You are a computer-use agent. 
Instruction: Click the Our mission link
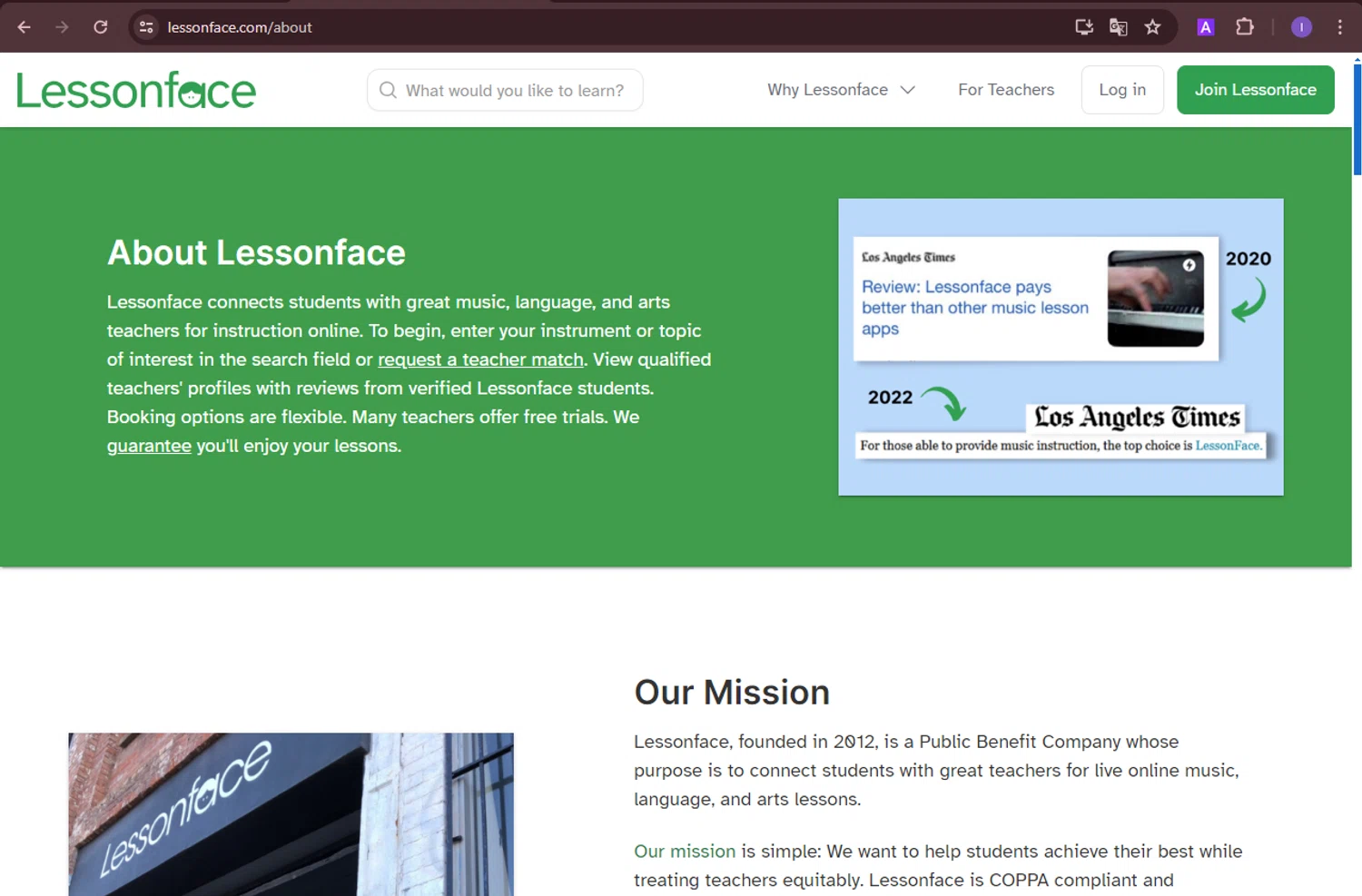[x=685, y=852]
